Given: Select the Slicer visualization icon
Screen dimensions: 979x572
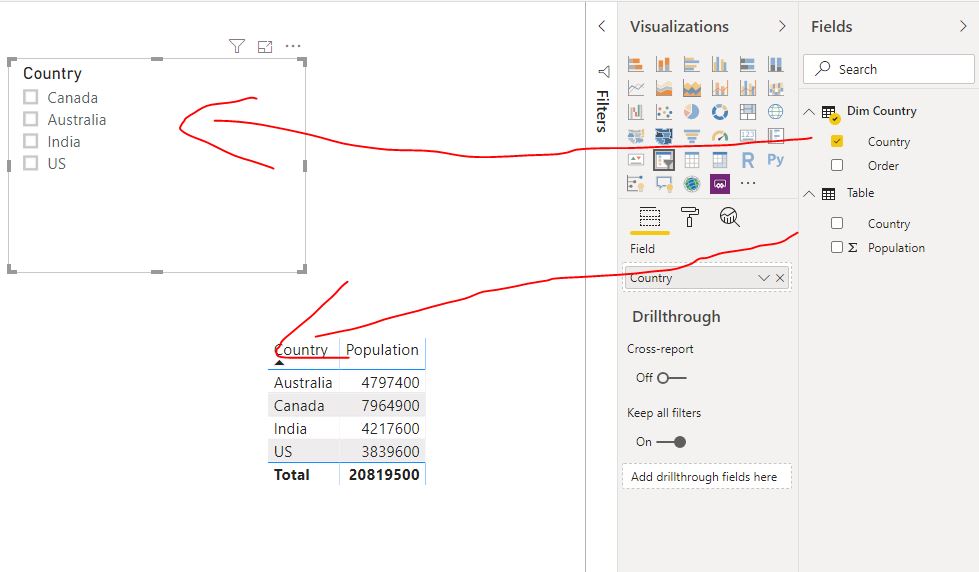Looking at the screenshot, I should 664,160.
